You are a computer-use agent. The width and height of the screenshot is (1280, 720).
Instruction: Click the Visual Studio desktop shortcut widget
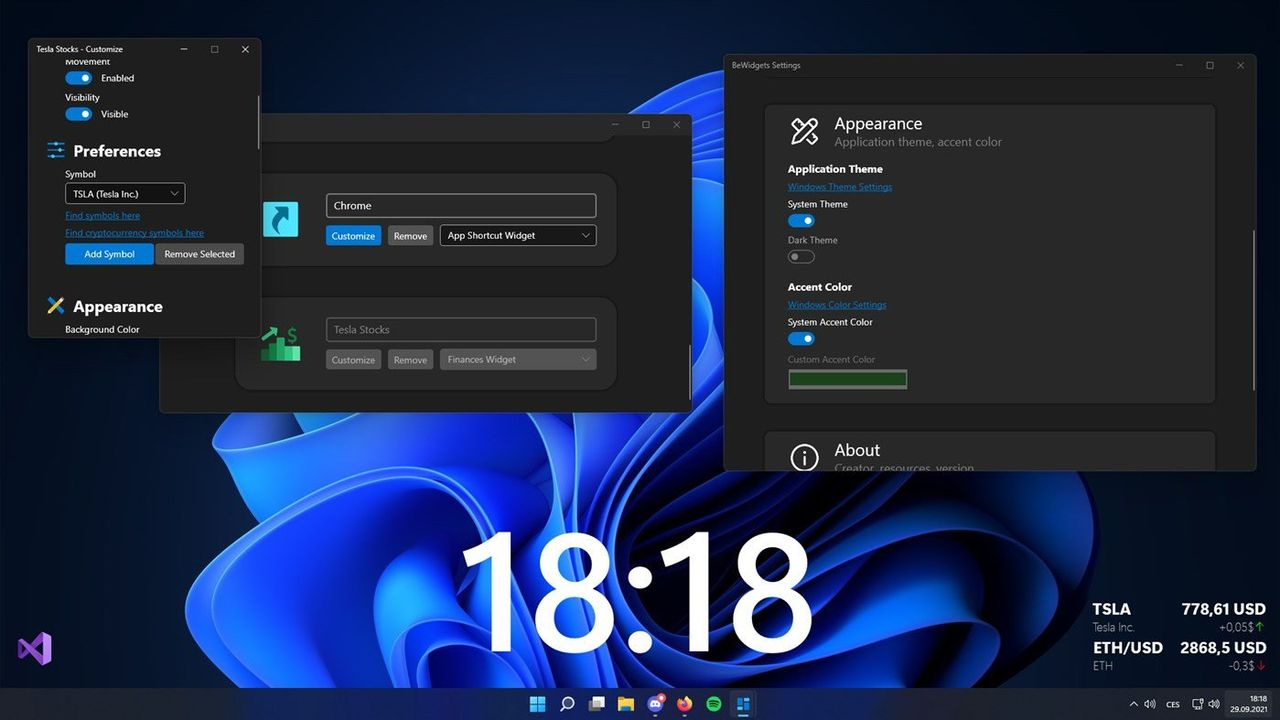[35, 649]
